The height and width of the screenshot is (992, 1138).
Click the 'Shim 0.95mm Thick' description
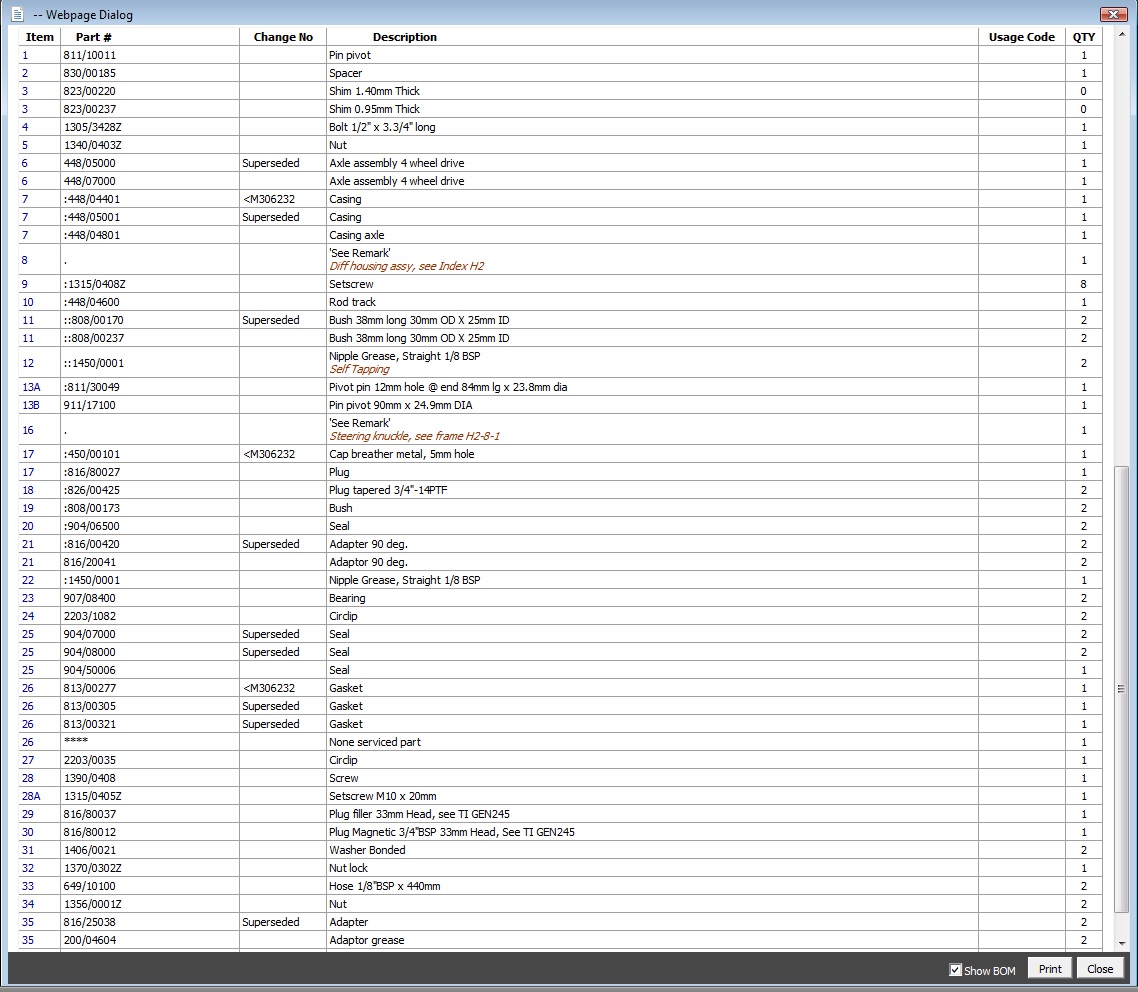(x=374, y=110)
